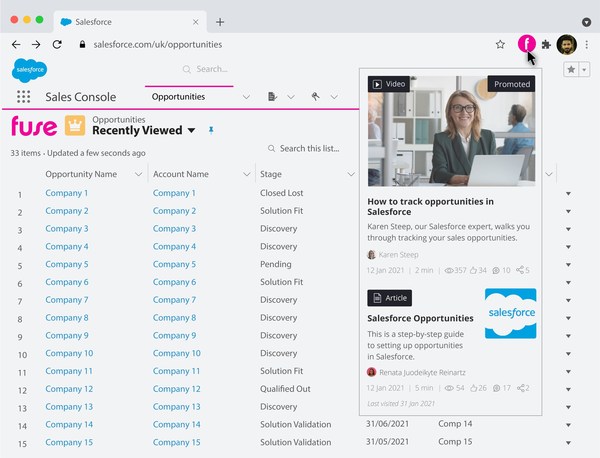Open the browser extensions puzzle icon

click(546, 45)
